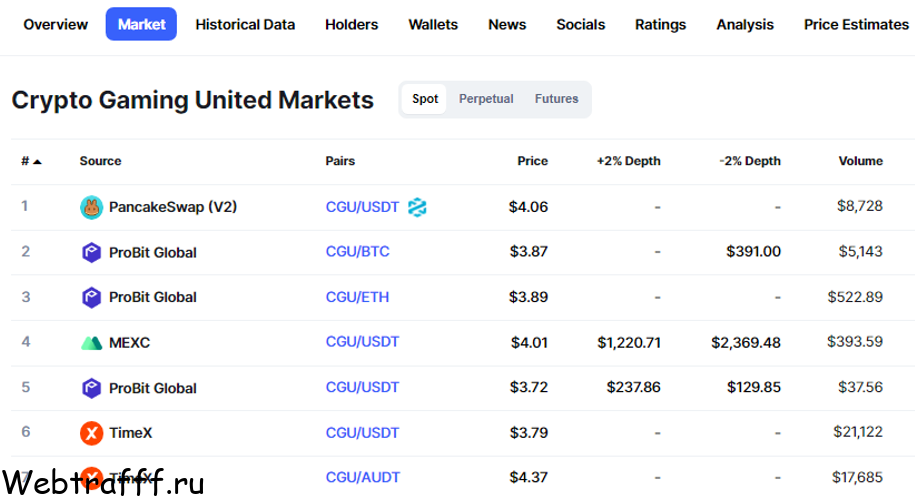Open the Overview tab

(x=55, y=24)
